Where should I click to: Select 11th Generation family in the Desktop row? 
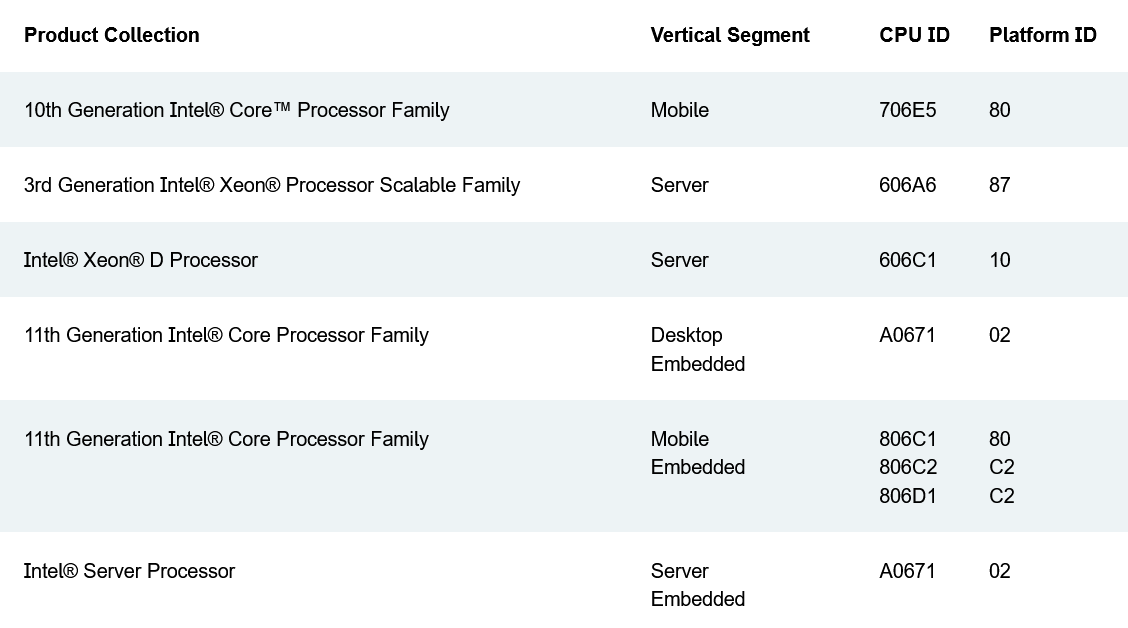pyautogui.click(x=226, y=335)
